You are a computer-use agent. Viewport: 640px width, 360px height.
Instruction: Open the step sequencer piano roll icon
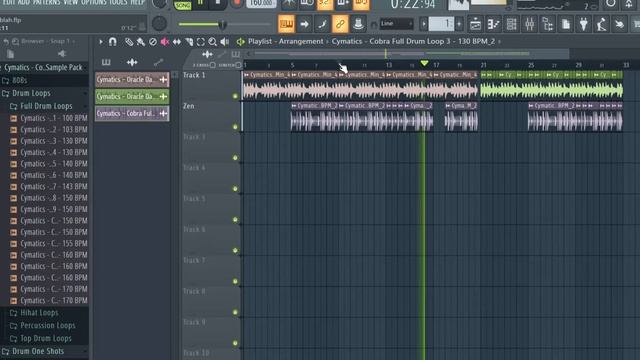tap(493, 24)
